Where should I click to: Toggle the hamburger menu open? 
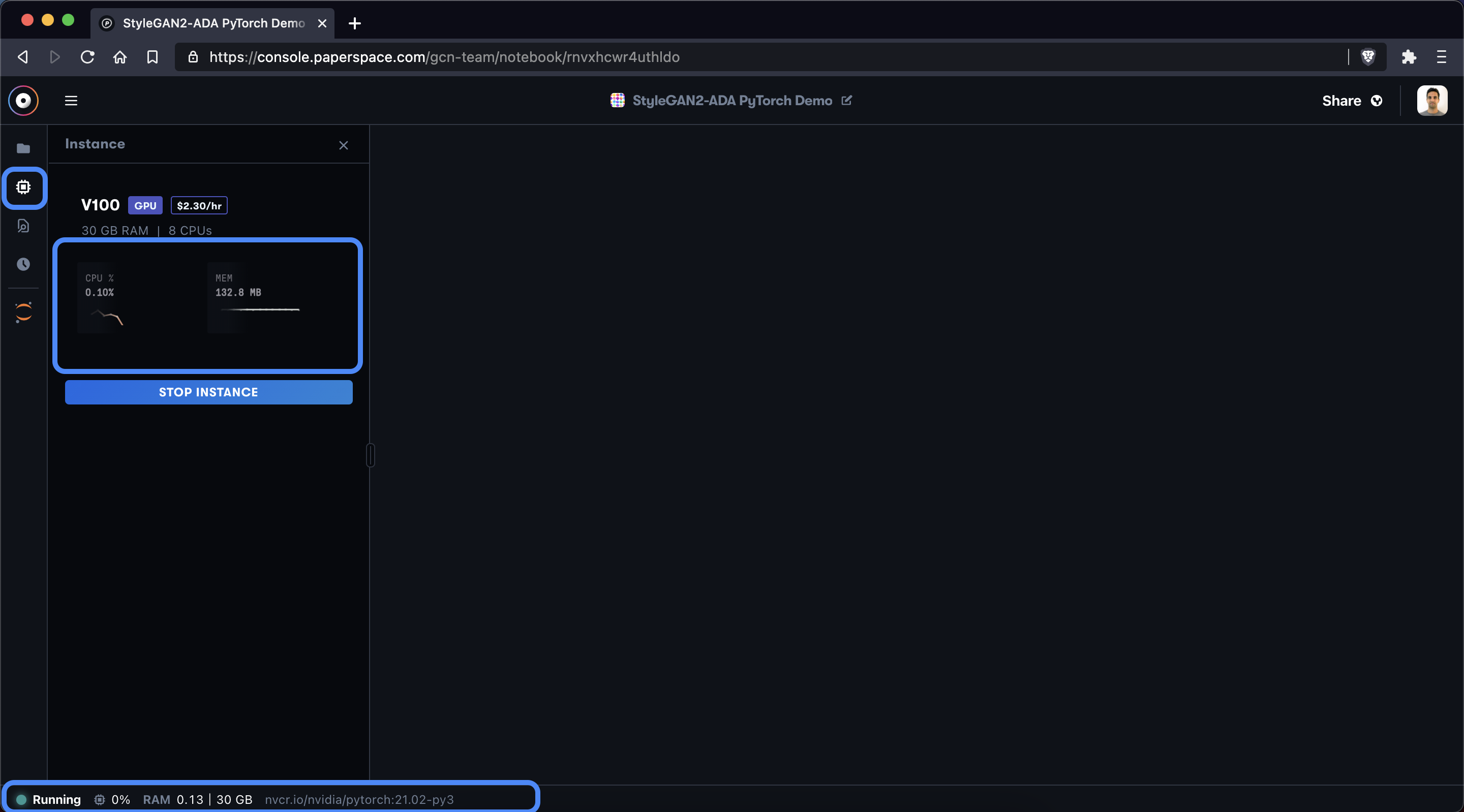tap(71, 101)
